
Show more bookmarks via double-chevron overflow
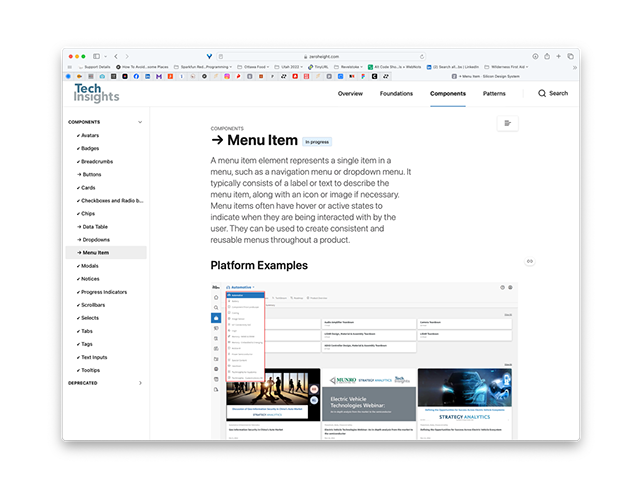coord(575,67)
